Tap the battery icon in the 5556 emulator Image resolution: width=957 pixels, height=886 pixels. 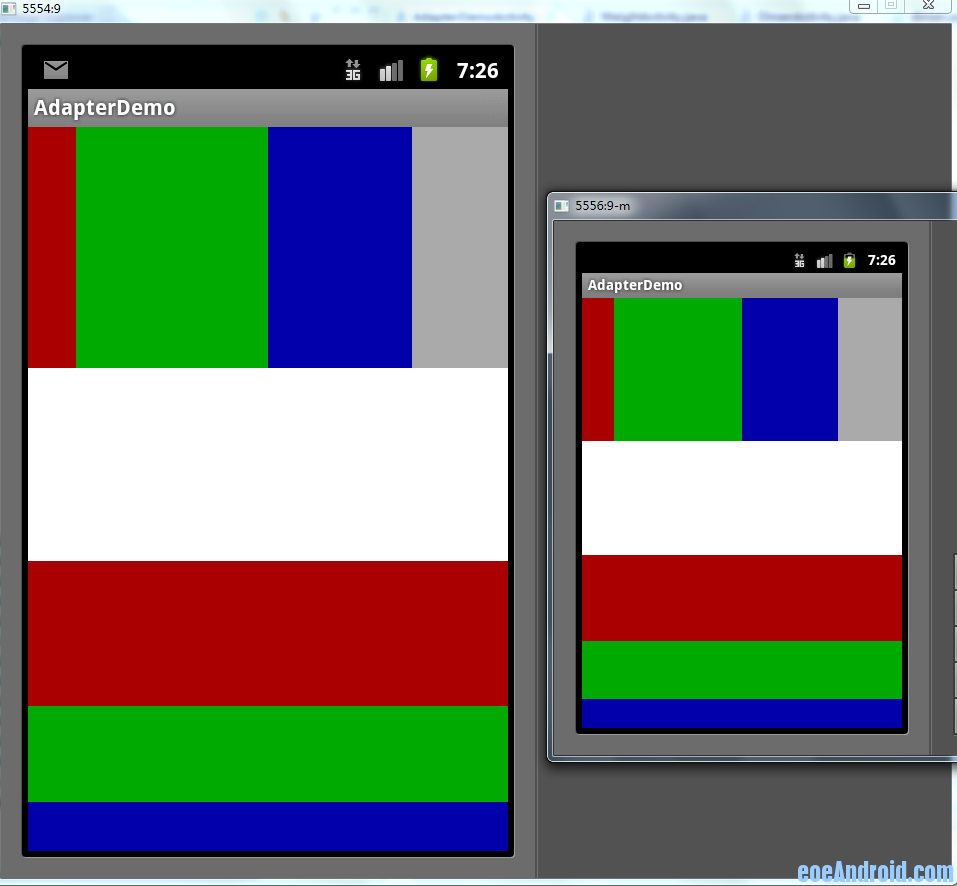tap(849, 260)
